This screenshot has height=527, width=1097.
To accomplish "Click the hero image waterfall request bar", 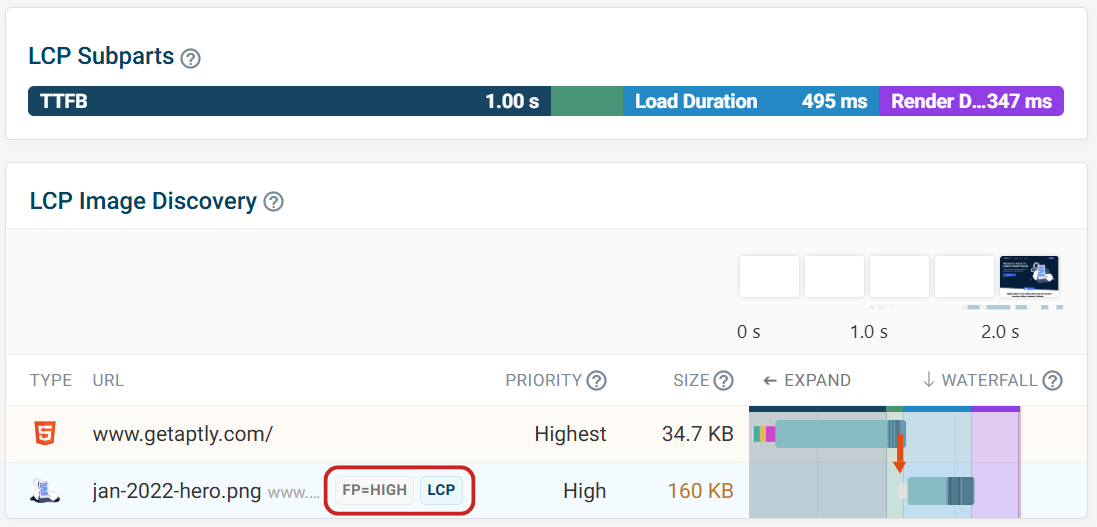I will click(x=940, y=491).
